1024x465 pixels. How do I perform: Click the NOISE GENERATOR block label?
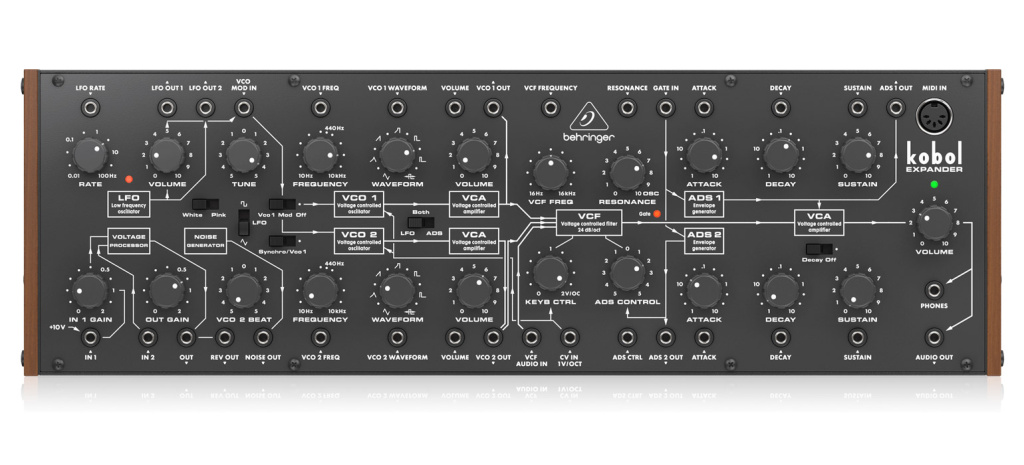(205, 242)
